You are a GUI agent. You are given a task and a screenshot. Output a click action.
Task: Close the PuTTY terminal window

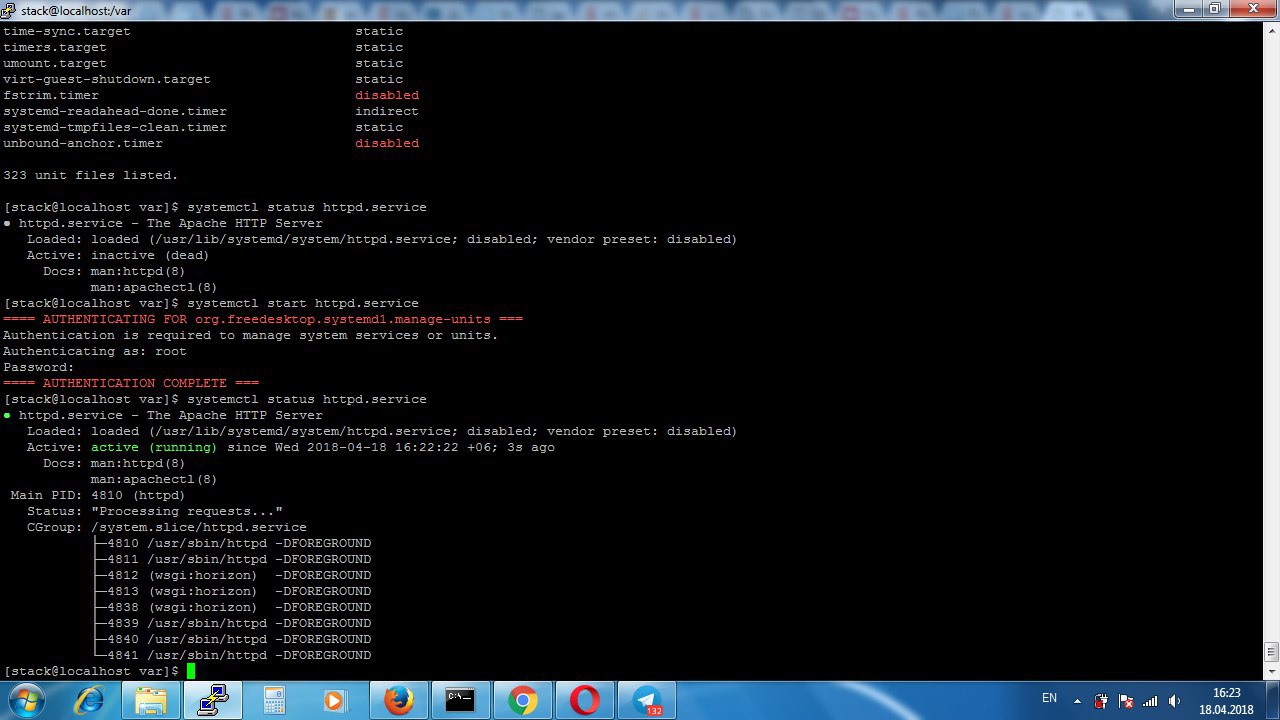click(1251, 9)
